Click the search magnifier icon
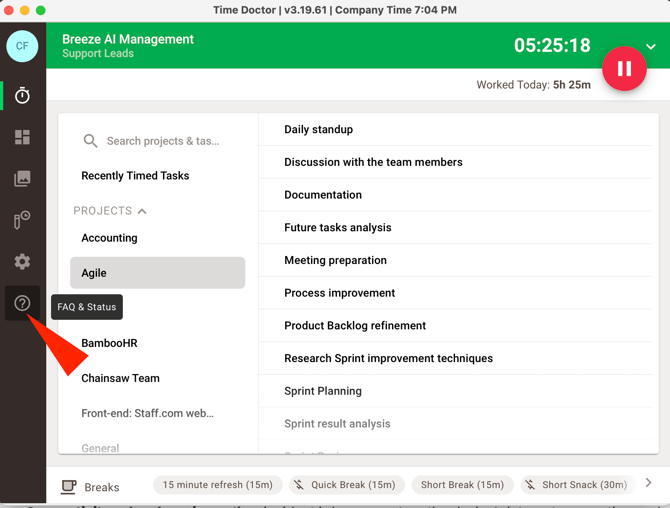 tap(90, 141)
